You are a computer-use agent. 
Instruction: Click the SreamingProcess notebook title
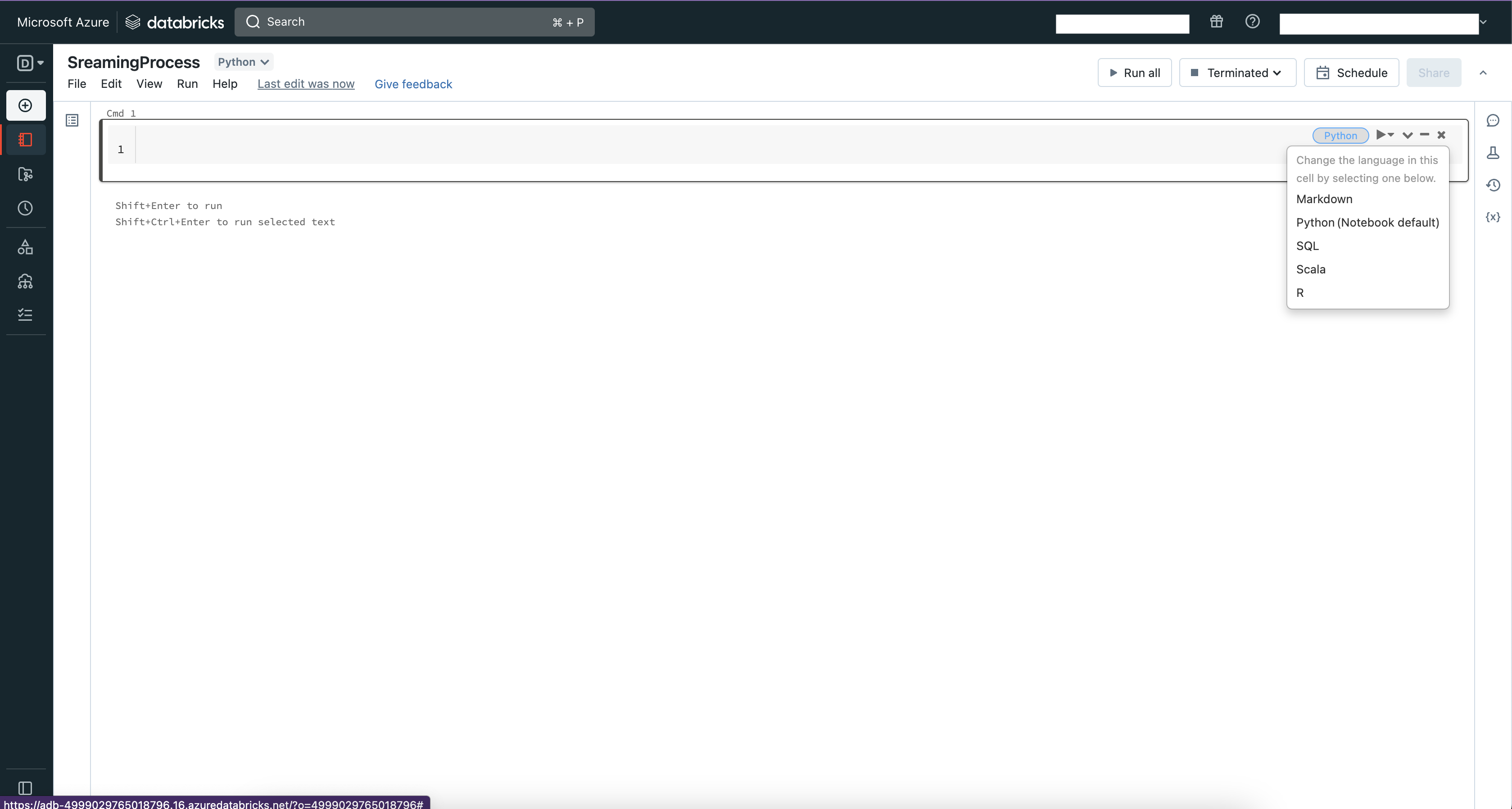click(134, 62)
